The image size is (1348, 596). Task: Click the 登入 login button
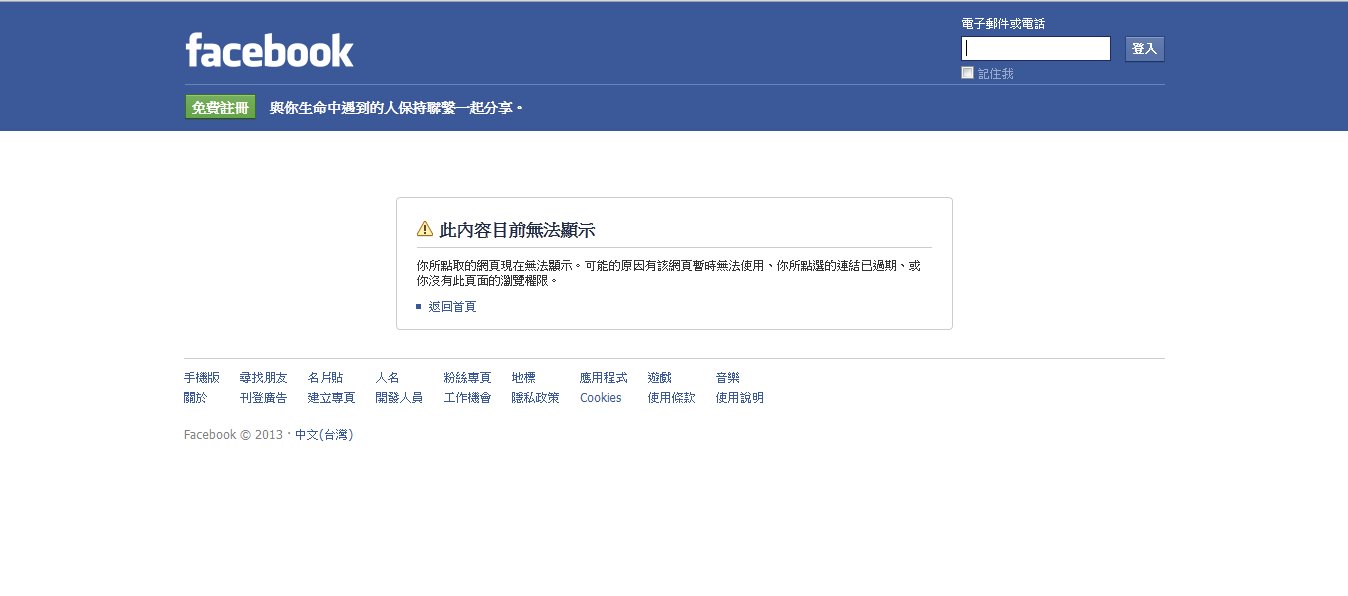click(1144, 48)
